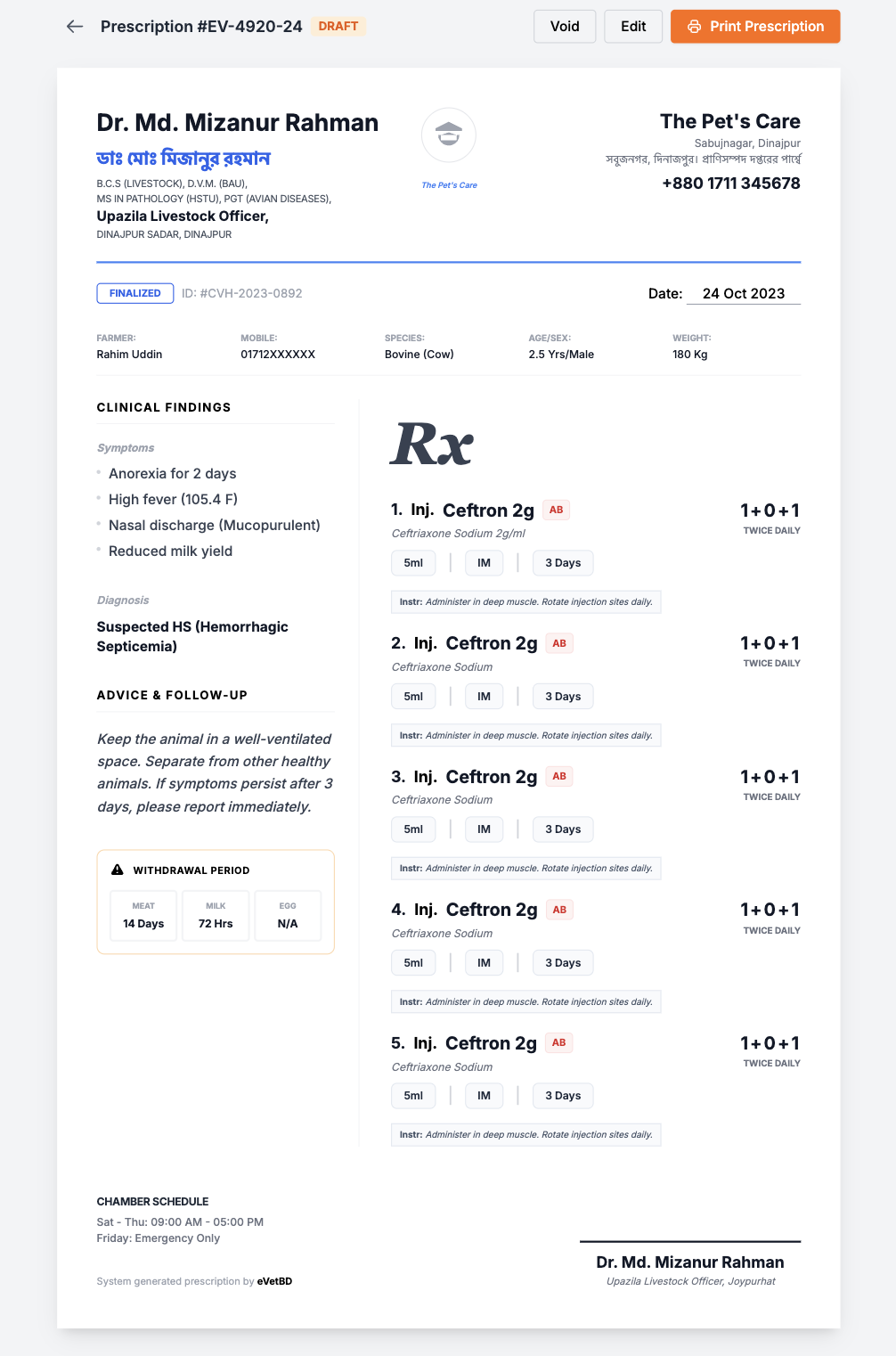Click the 5ml dose chip of first medicine
The height and width of the screenshot is (1356, 896).
[x=413, y=563]
